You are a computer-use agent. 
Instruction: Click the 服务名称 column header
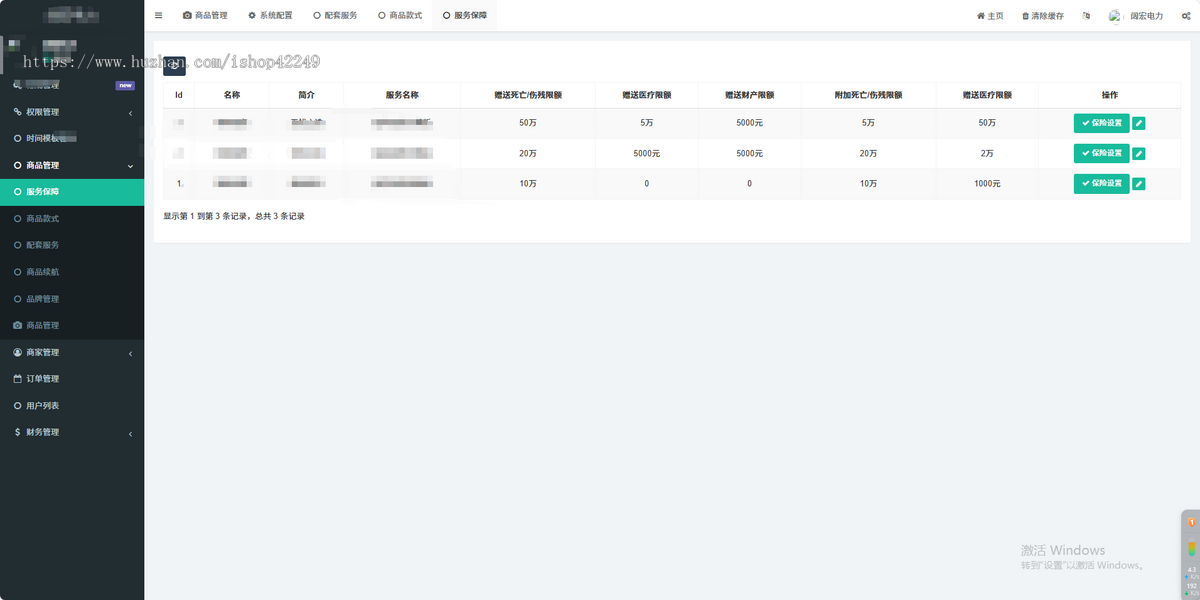[402, 95]
